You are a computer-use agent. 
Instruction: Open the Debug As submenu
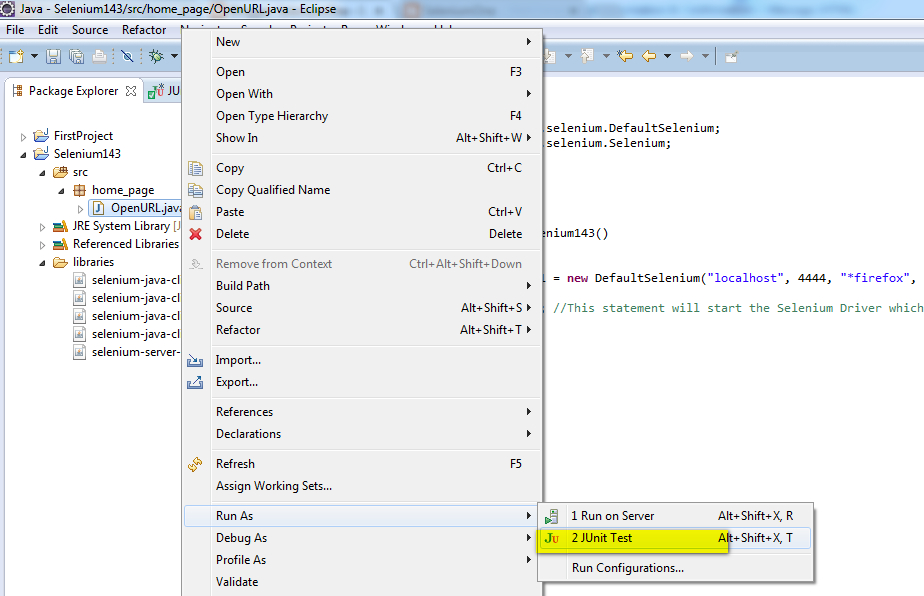click(361, 538)
